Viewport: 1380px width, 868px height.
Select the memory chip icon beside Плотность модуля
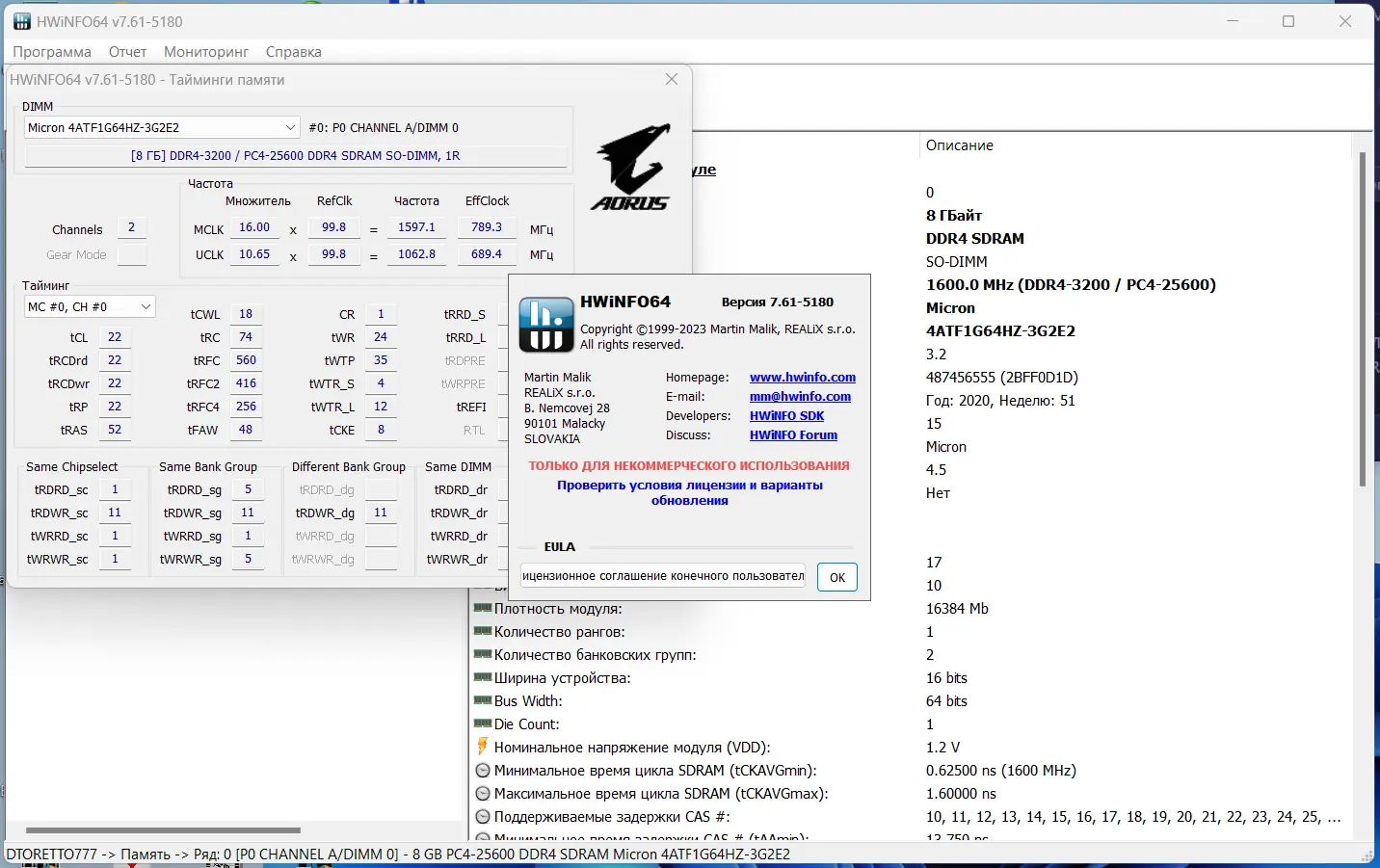tap(483, 608)
